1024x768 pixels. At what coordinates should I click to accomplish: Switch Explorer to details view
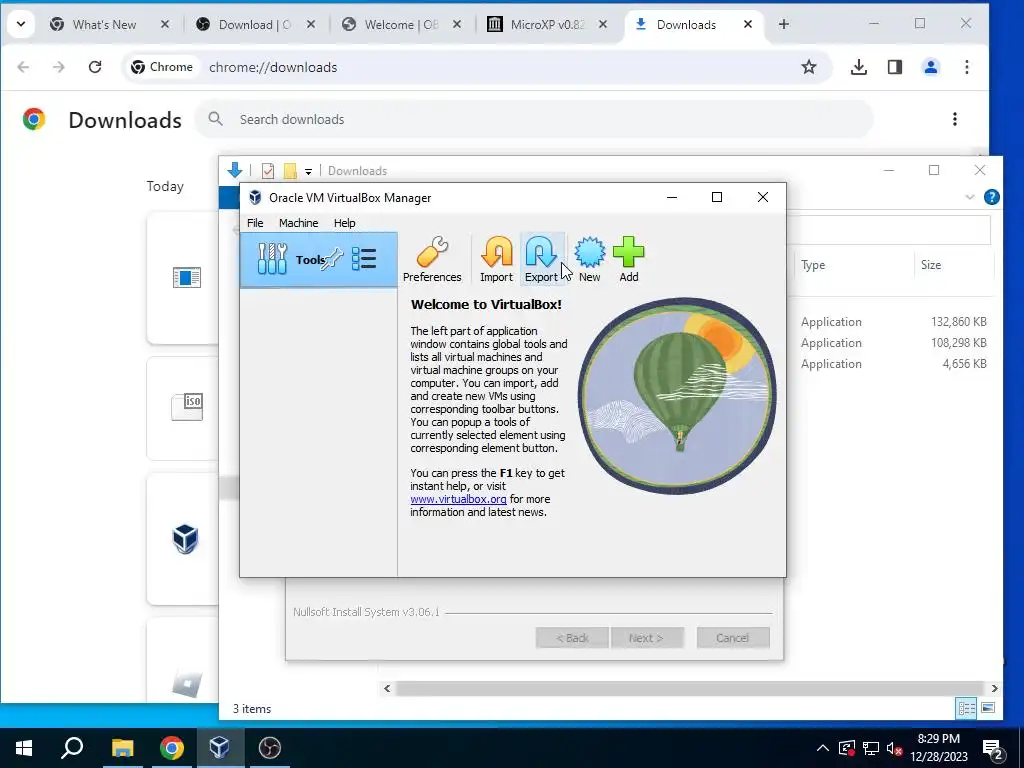pos(967,708)
